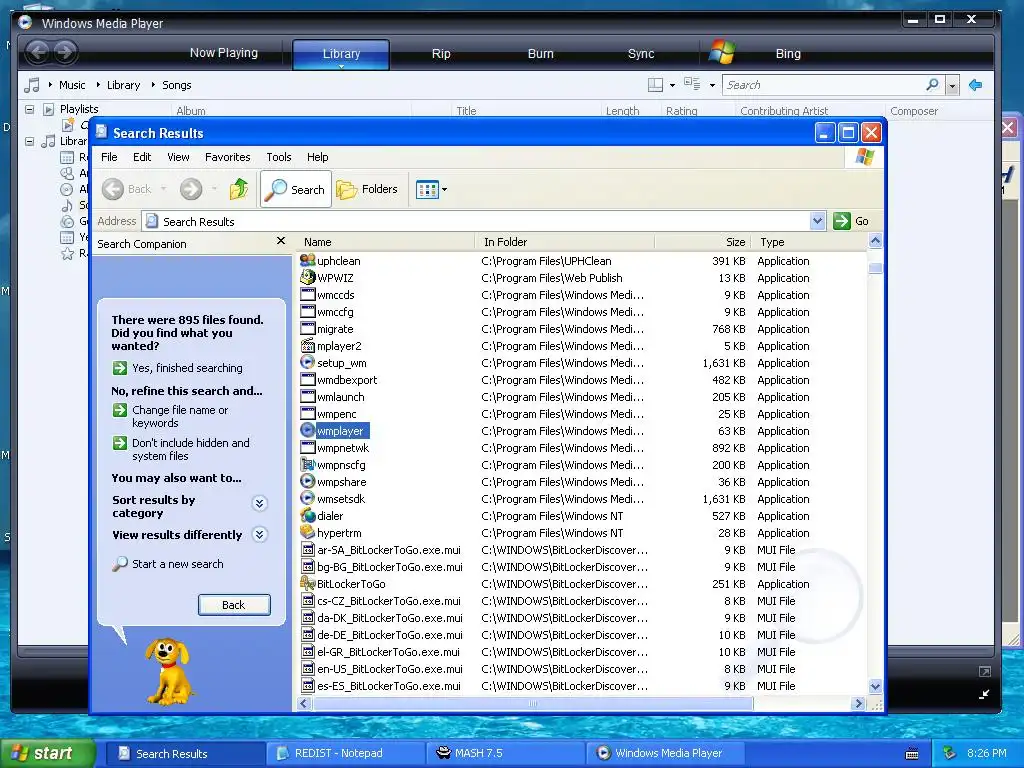Open the Help menu
The width and height of the screenshot is (1024, 768).
pyautogui.click(x=317, y=157)
